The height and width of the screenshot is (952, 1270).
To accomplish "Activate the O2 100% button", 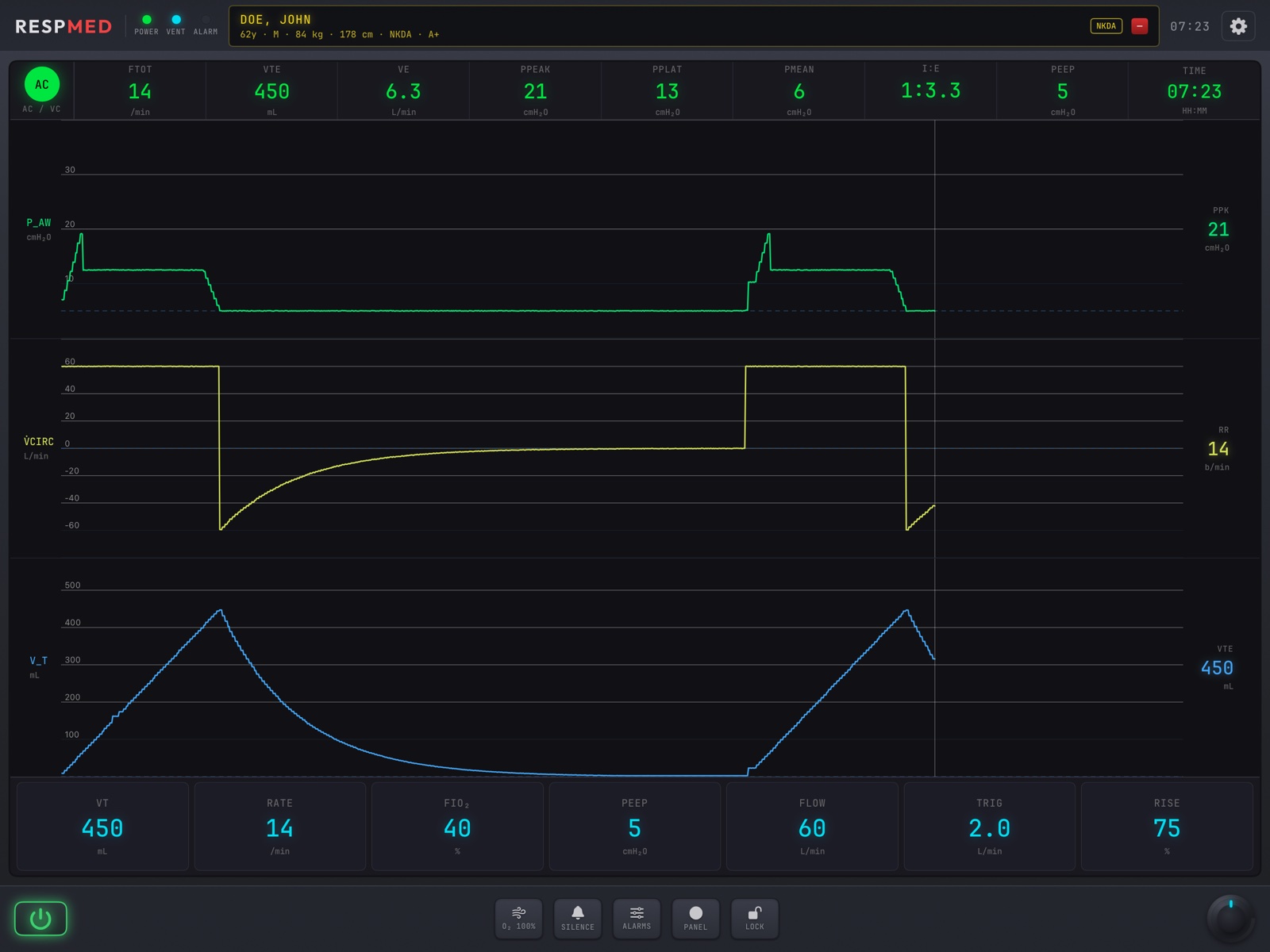I will tap(519, 919).
